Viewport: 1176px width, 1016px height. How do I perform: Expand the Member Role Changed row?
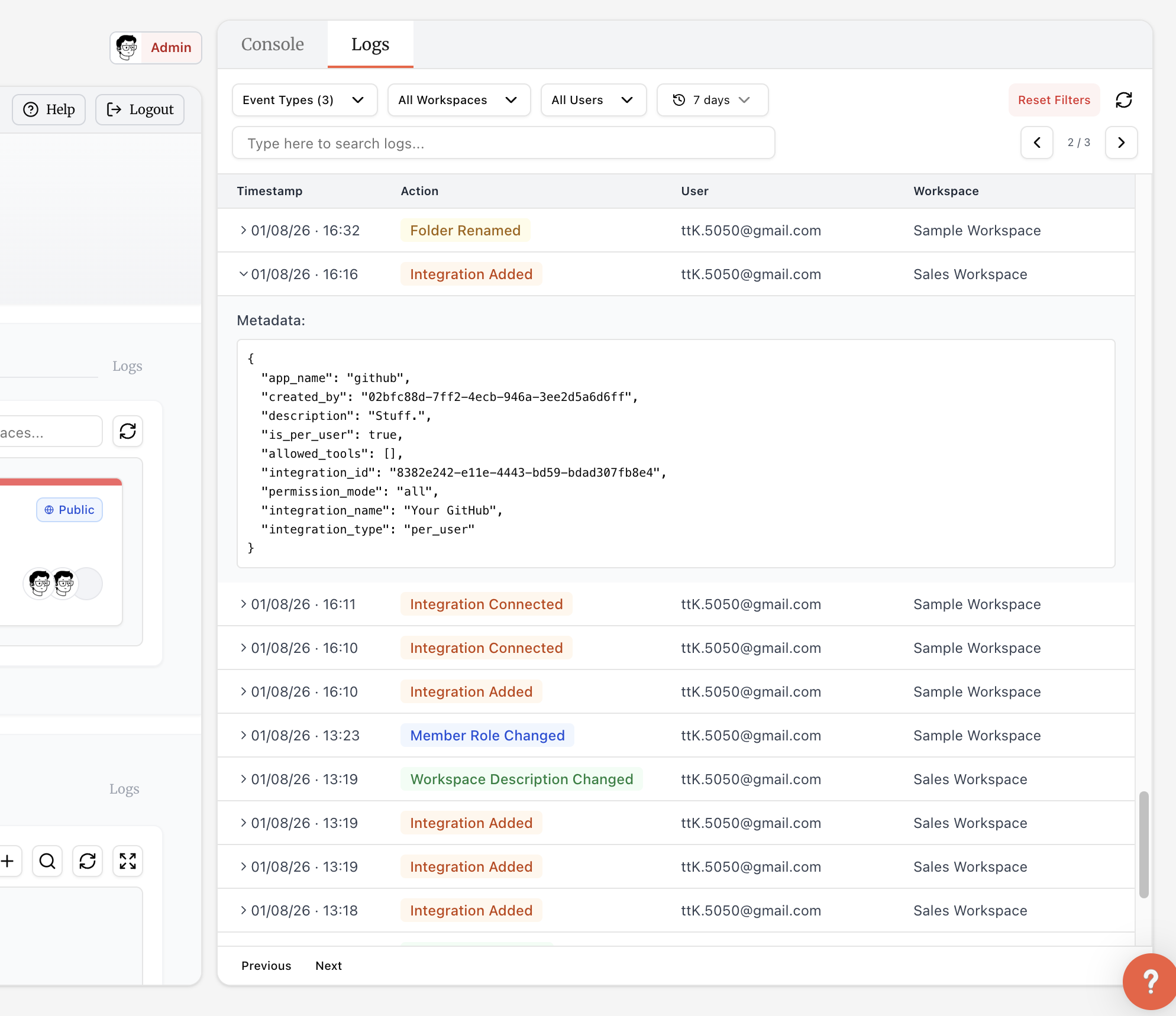pos(243,735)
